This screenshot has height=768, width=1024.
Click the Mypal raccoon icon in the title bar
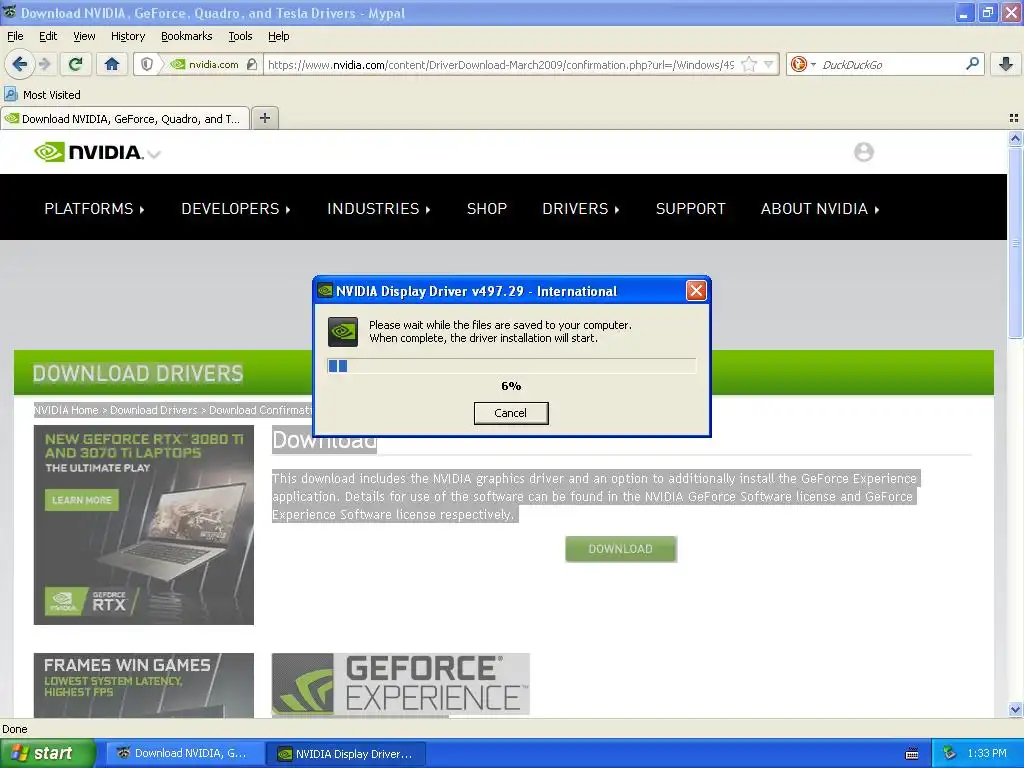(9, 12)
